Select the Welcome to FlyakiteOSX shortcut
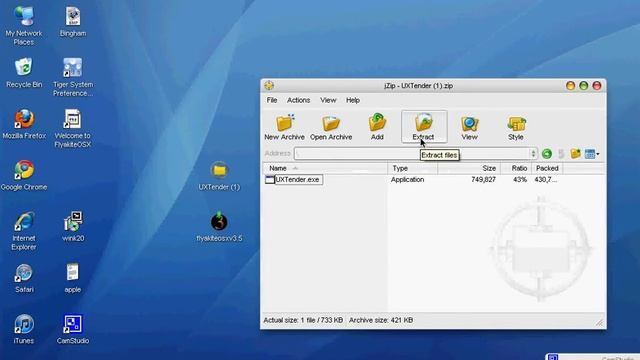 pyautogui.click(x=73, y=128)
